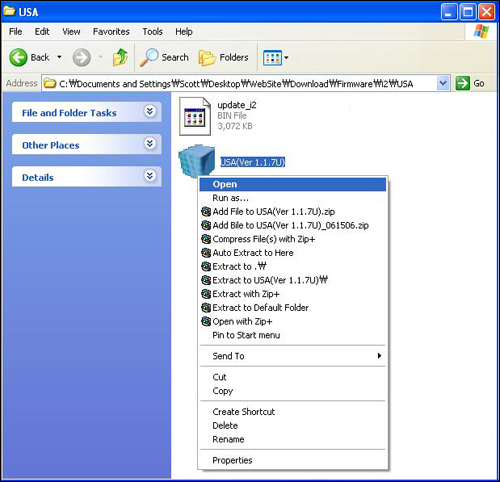The width and height of the screenshot is (500, 482).
Task: Open the Back history dropdown arrow
Action: point(59,57)
